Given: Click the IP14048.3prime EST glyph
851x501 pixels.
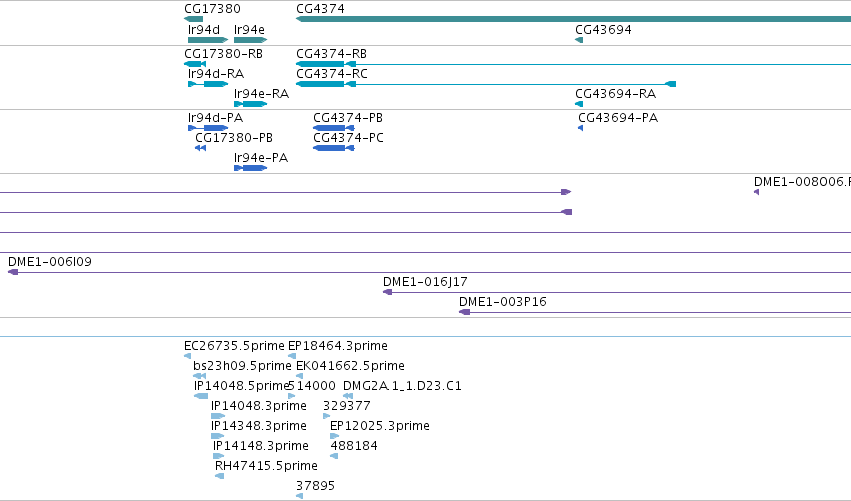Looking at the screenshot, I should coord(218,416).
